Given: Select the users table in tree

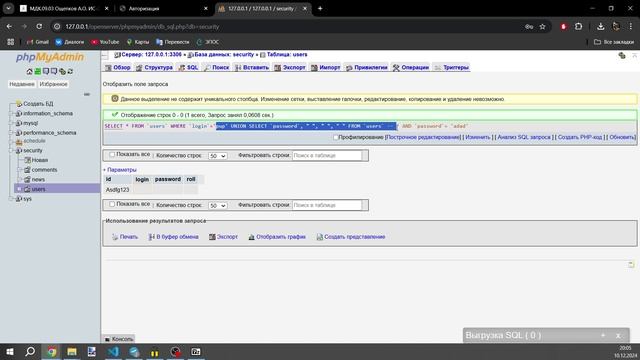Looking at the screenshot, I should pos(38,189).
